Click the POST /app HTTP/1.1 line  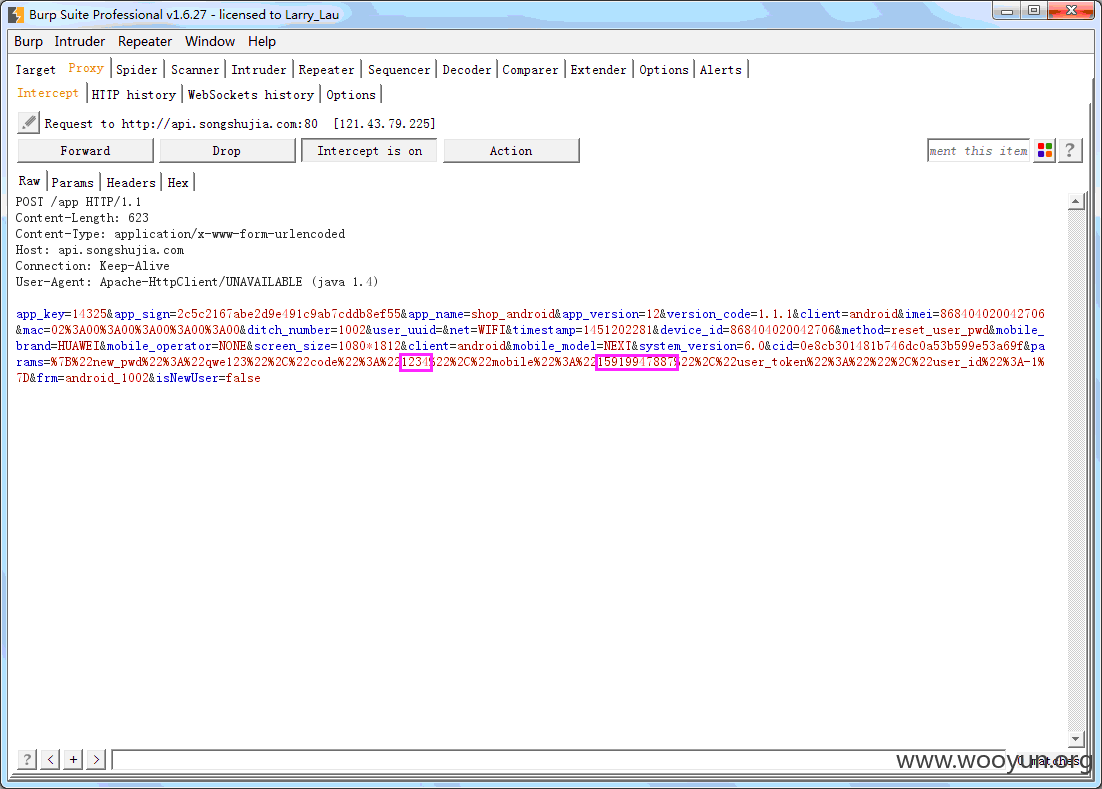(x=78, y=202)
